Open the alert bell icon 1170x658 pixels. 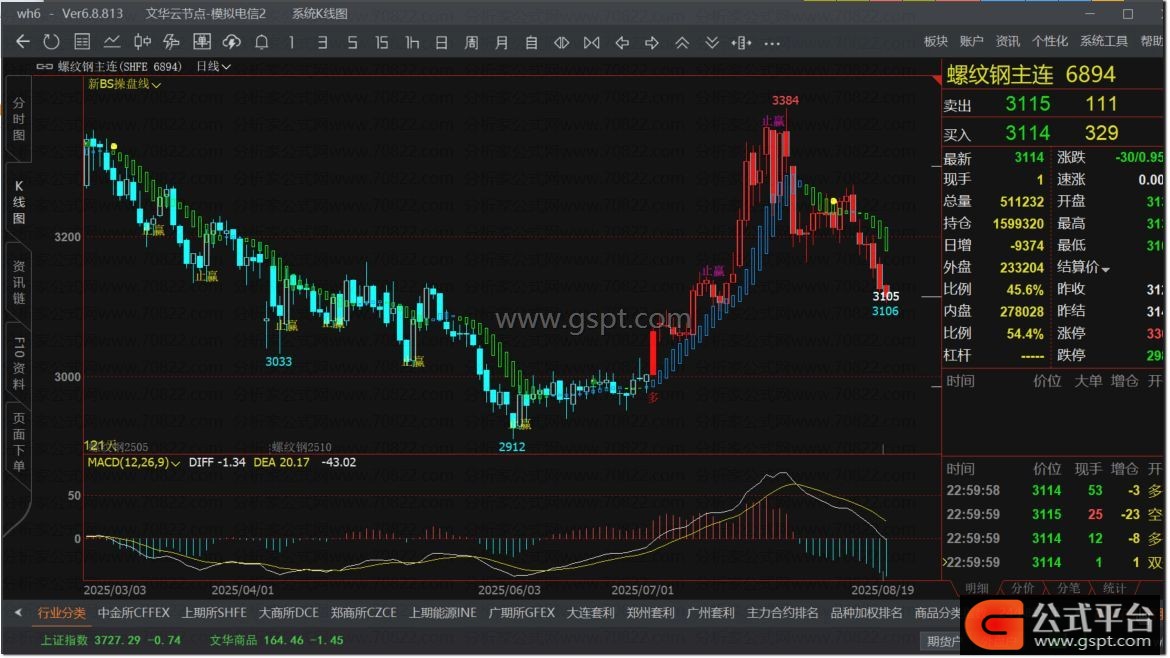(262, 42)
